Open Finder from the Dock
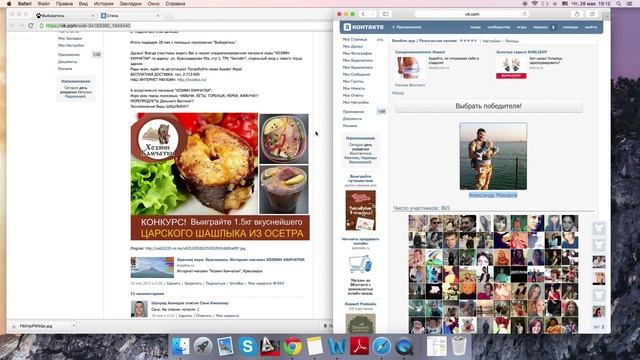640x360 pixels. click(181, 347)
